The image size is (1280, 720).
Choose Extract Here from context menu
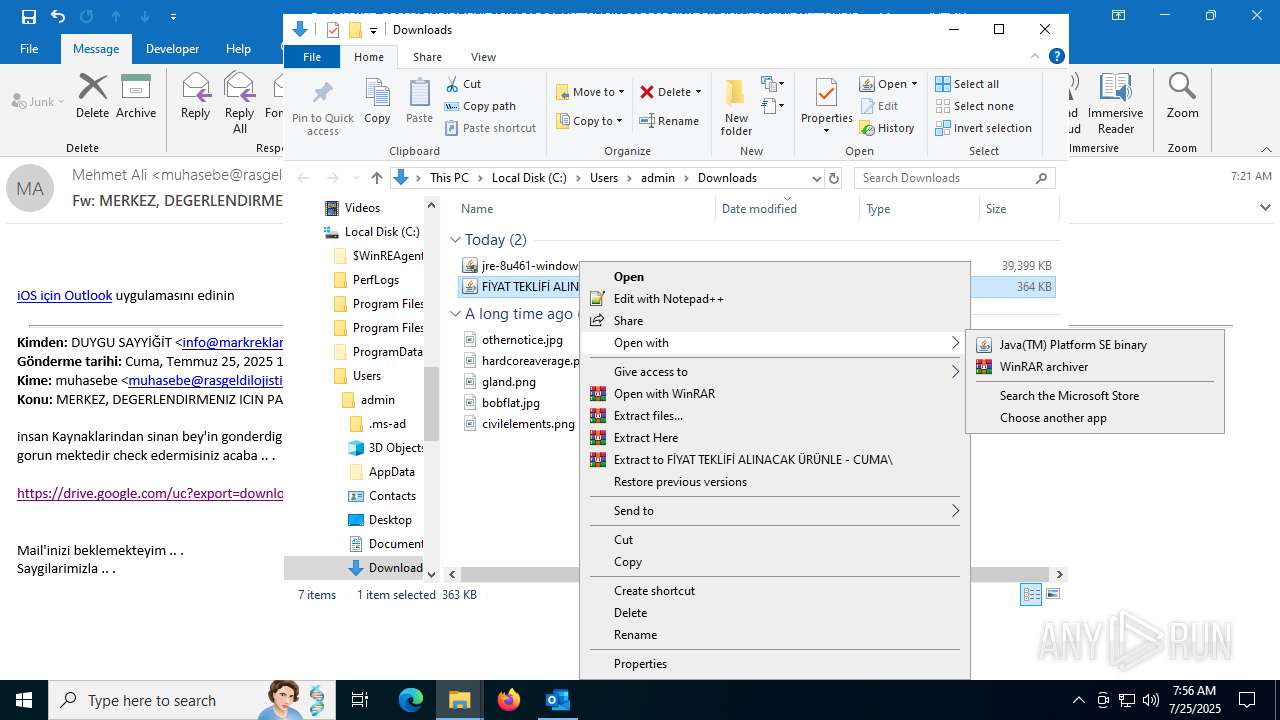point(774,438)
